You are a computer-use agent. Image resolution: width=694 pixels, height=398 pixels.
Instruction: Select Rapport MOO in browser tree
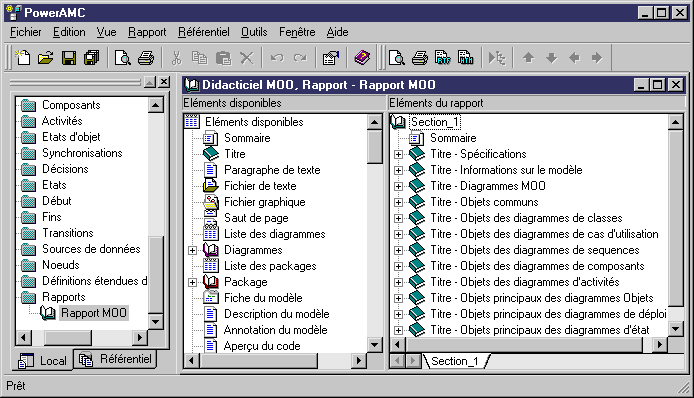point(93,313)
